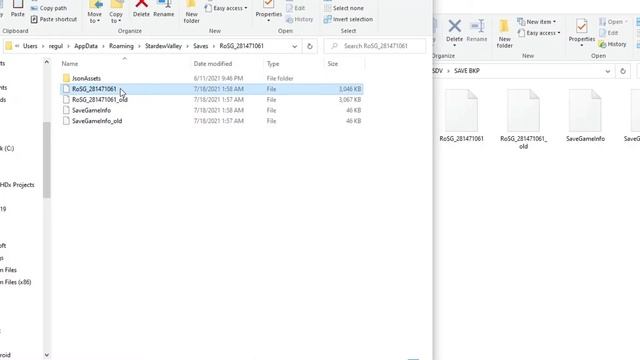Open Move to in the left window ribbon
Screen dimensions: 640x360
[x=95, y=11]
